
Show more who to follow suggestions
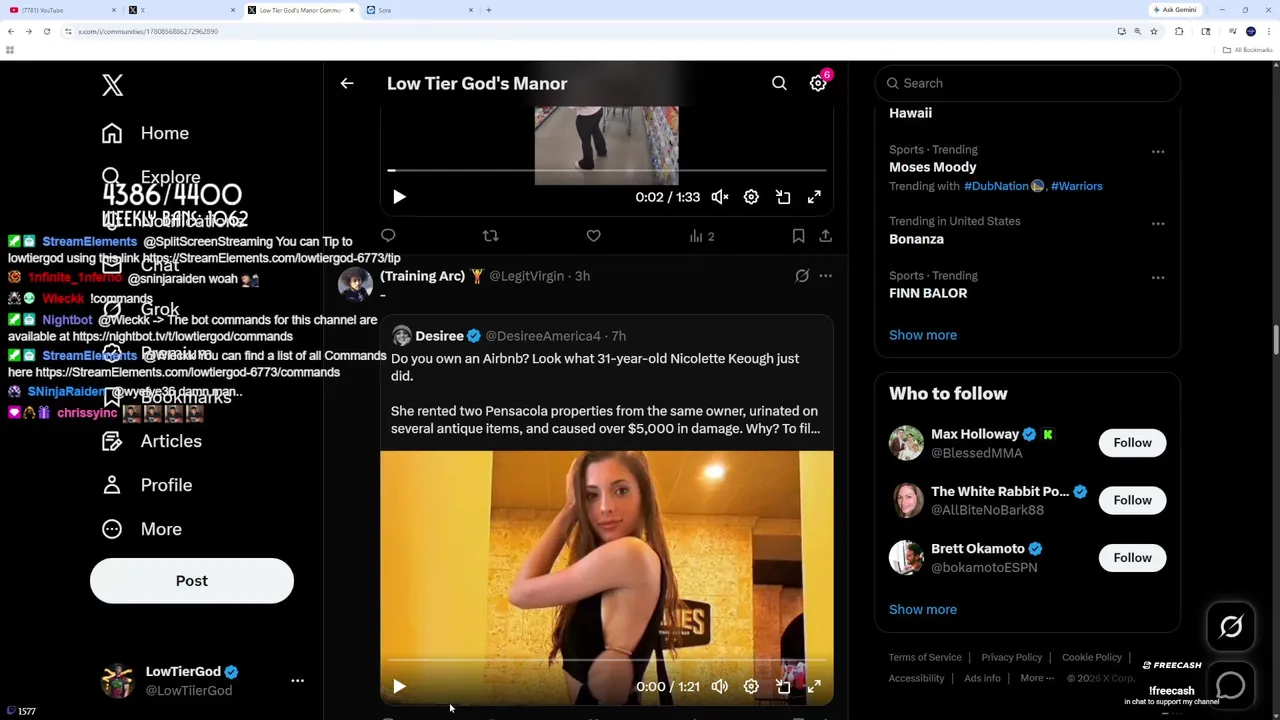click(923, 610)
